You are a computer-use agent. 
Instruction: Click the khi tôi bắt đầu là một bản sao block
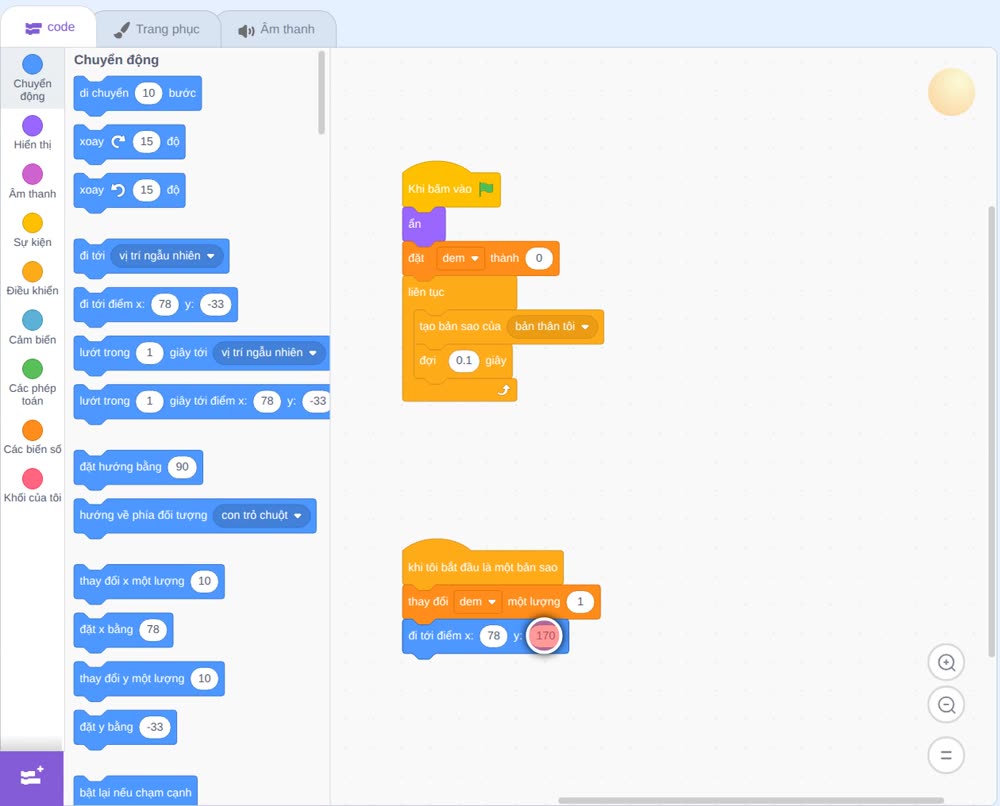[483, 565]
